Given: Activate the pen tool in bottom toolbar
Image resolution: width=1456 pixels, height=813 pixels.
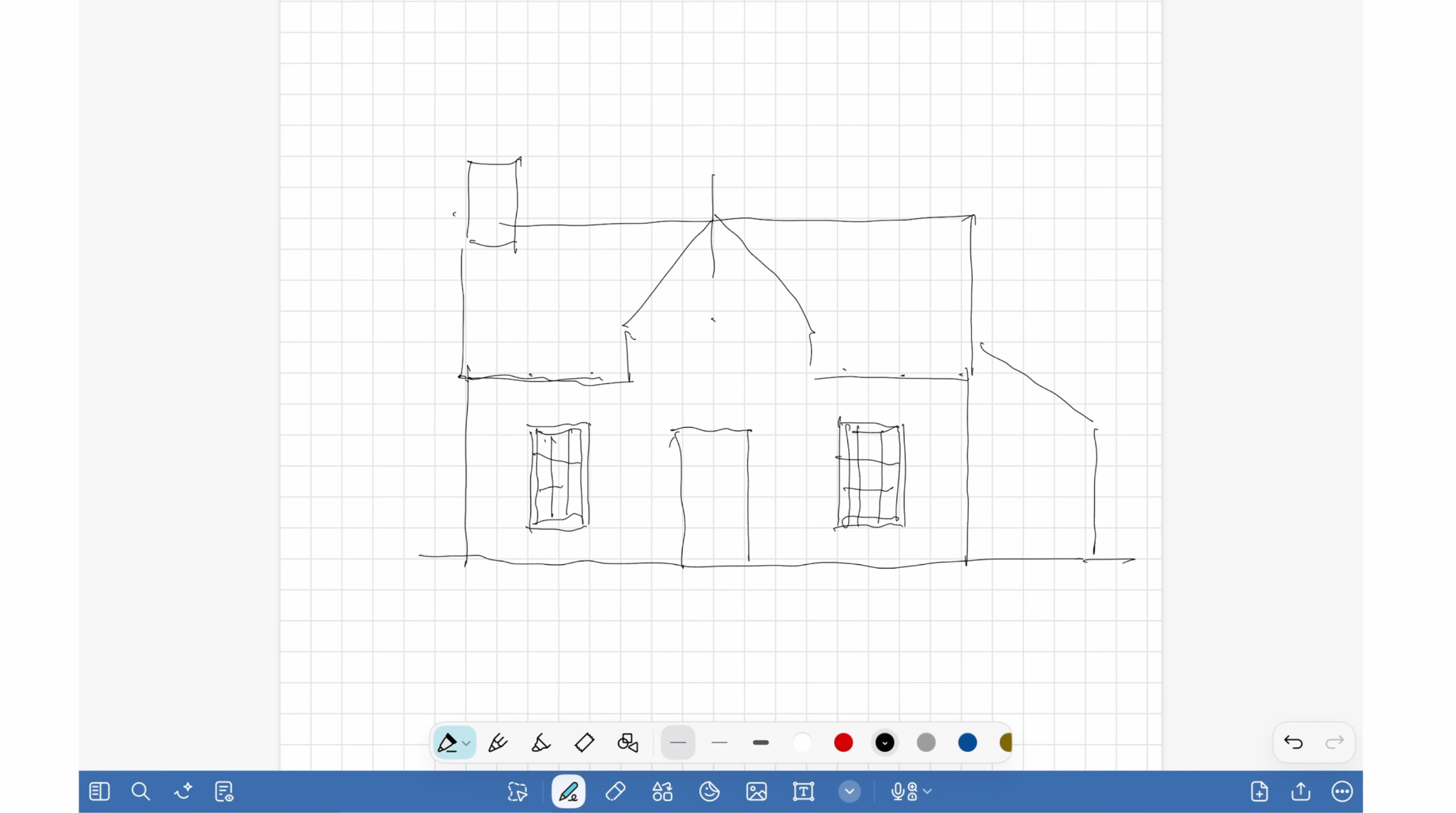Looking at the screenshot, I should click(569, 792).
